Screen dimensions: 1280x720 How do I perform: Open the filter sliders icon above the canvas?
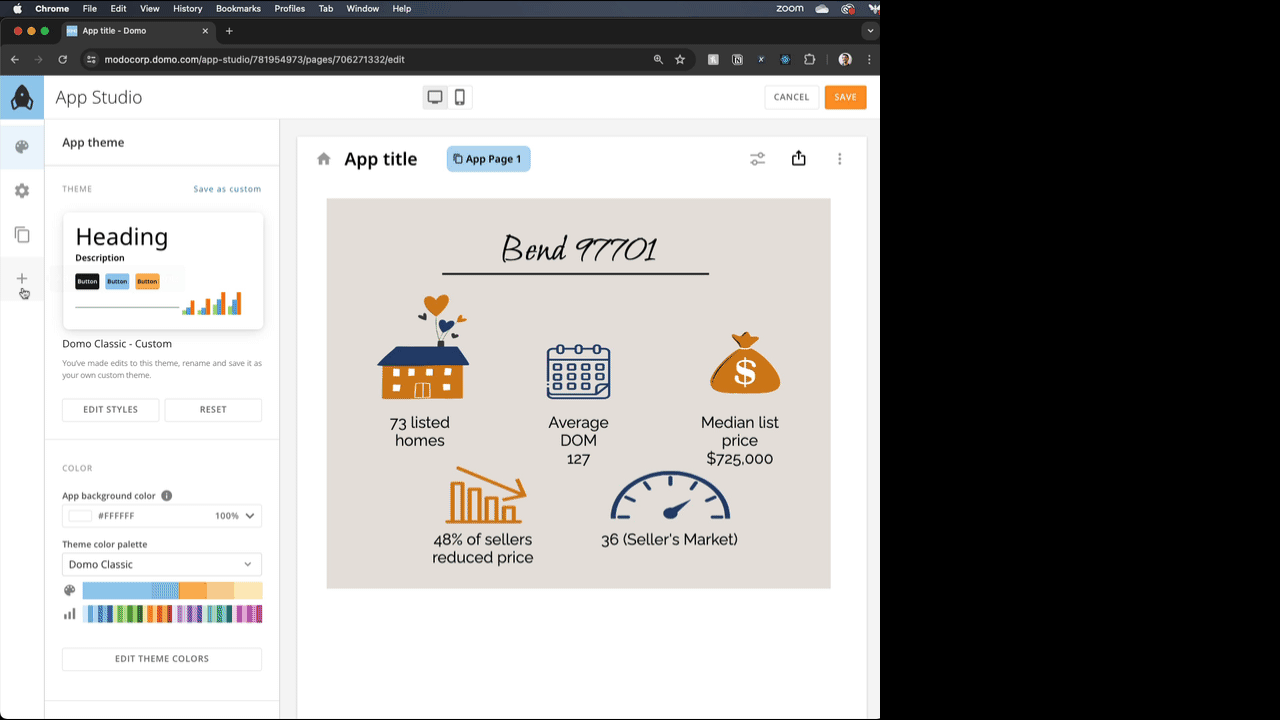coord(757,158)
